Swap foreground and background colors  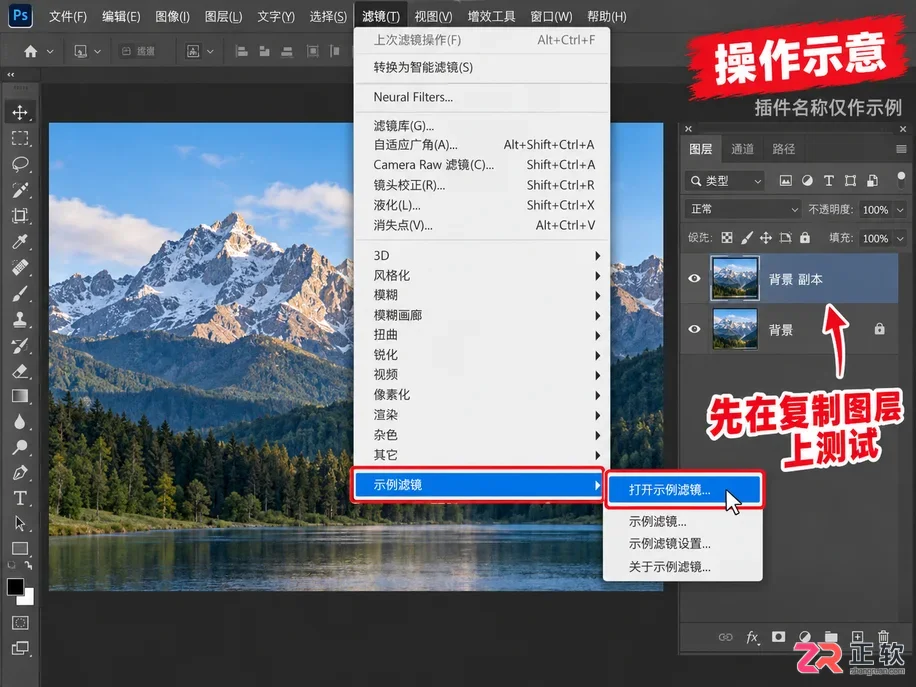pos(27,565)
